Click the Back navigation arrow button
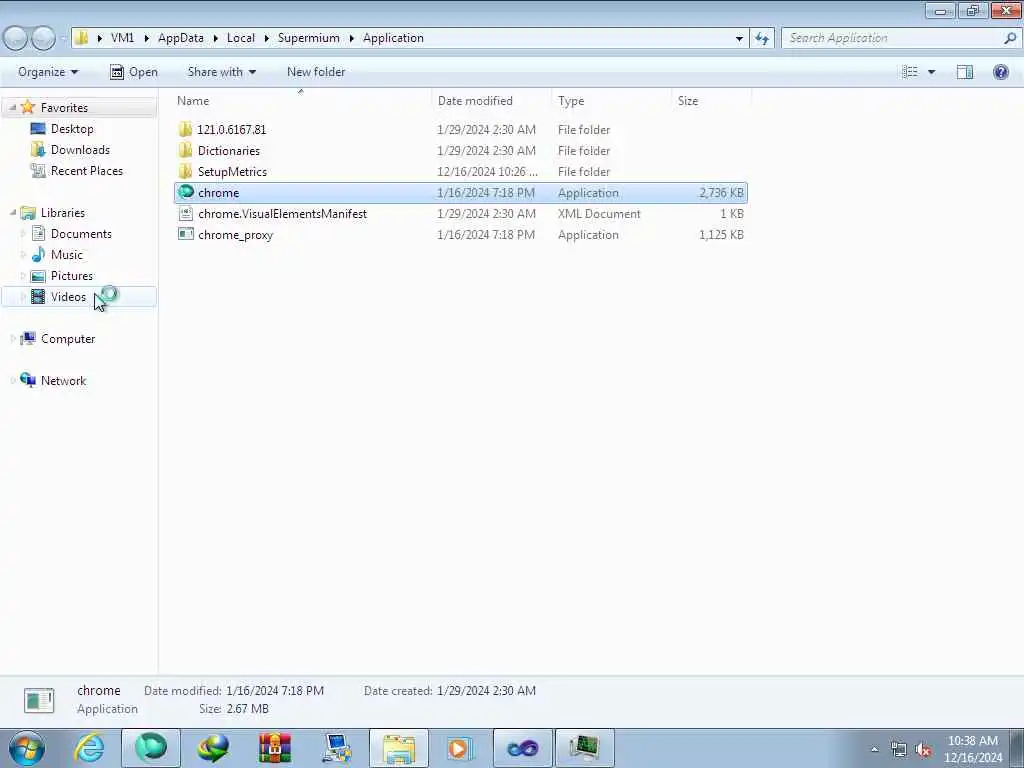1024x768 pixels. coord(16,38)
